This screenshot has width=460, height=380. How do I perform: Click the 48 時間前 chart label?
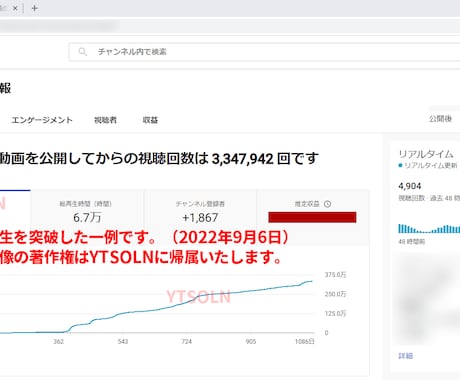tap(412, 241)
